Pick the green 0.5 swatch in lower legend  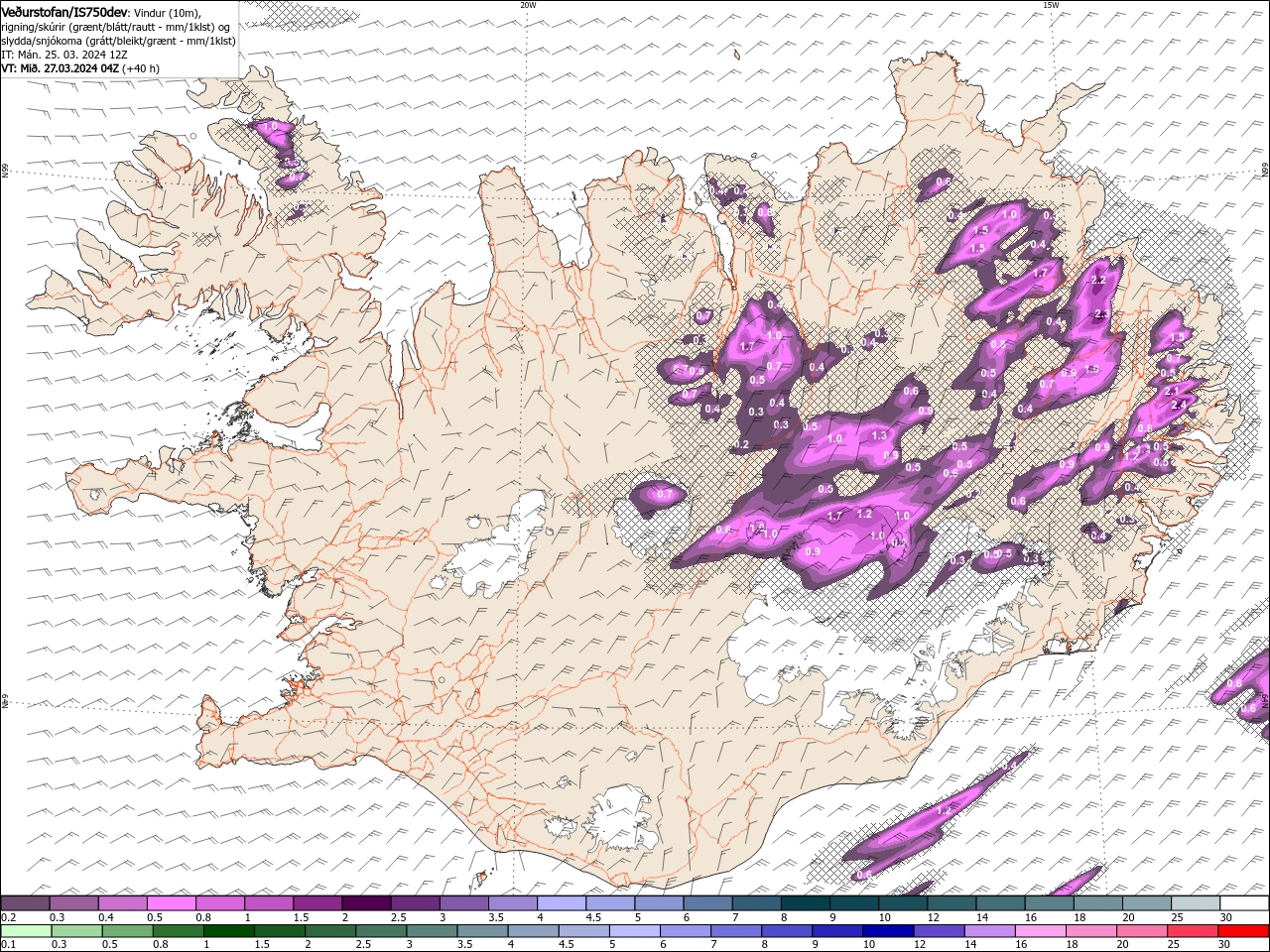[127, 931]
